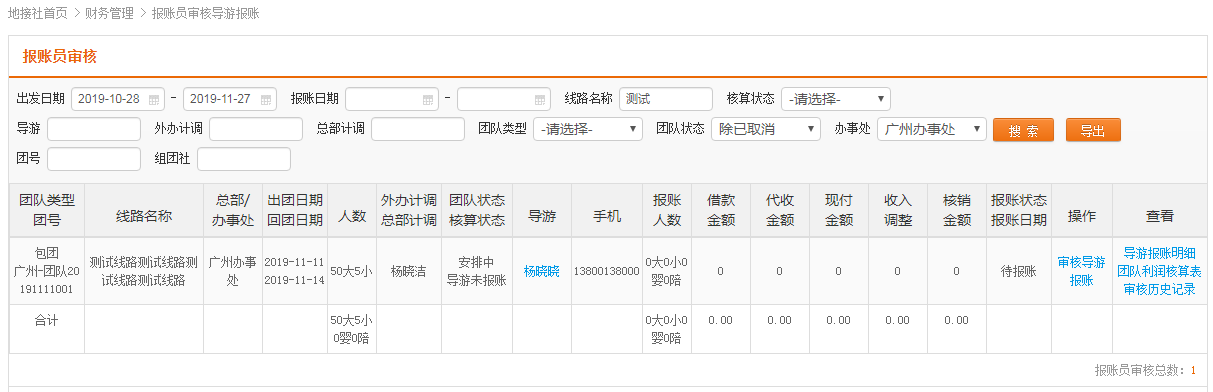The width and height of the screenshot is (1213, 392).
Task: Open 团队利润核算表 link
Action: 1159,271
